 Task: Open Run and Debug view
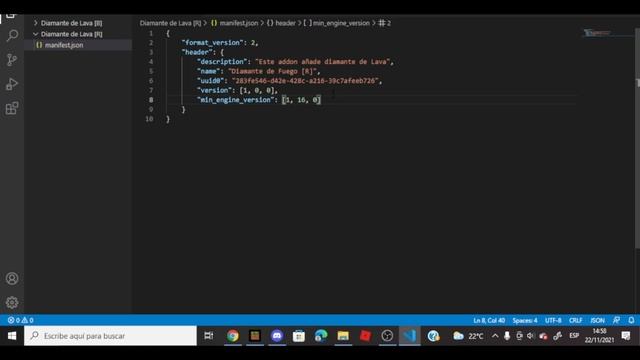click(x=12, y=84)
